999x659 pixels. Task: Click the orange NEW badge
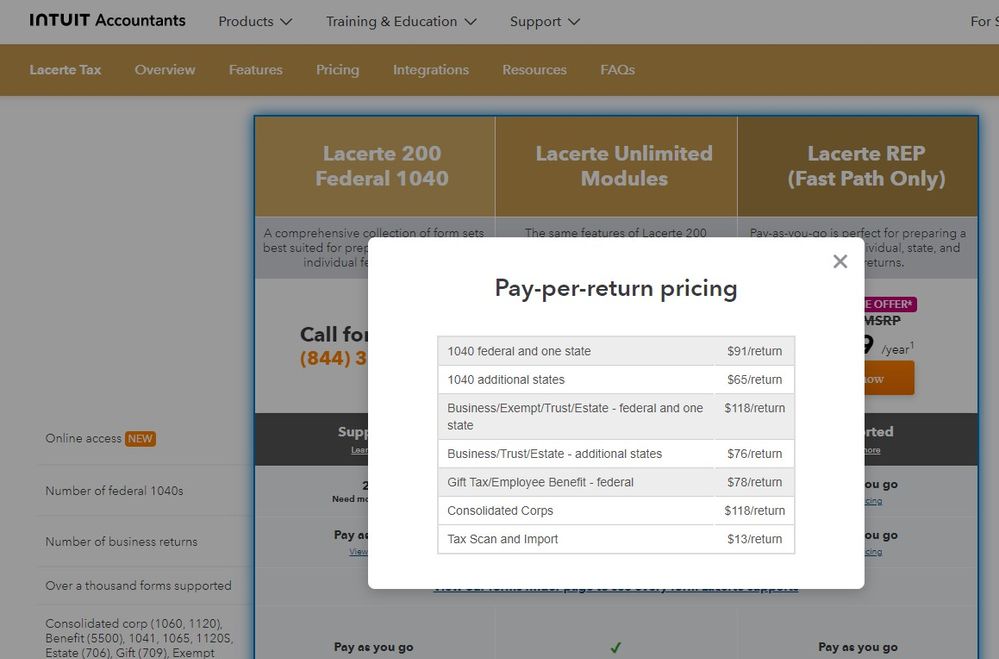click(140, 439)
